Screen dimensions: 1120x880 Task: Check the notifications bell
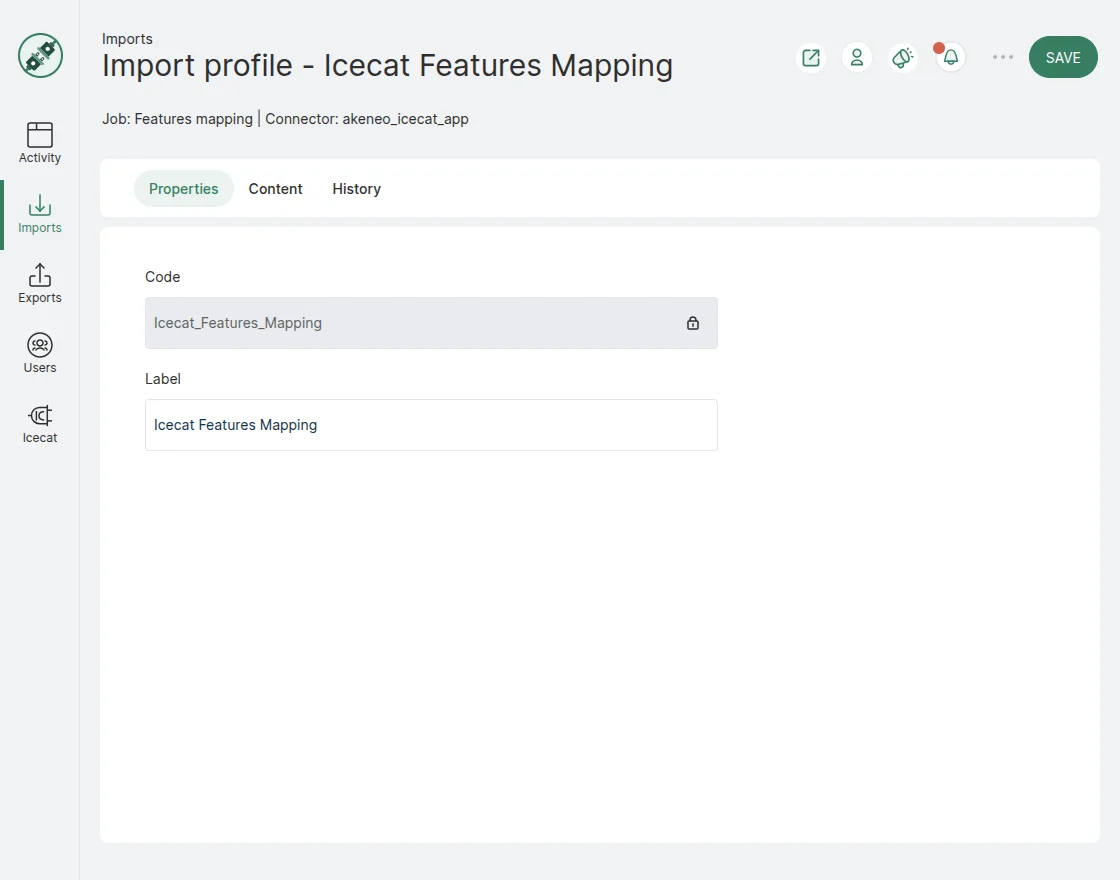948,58
